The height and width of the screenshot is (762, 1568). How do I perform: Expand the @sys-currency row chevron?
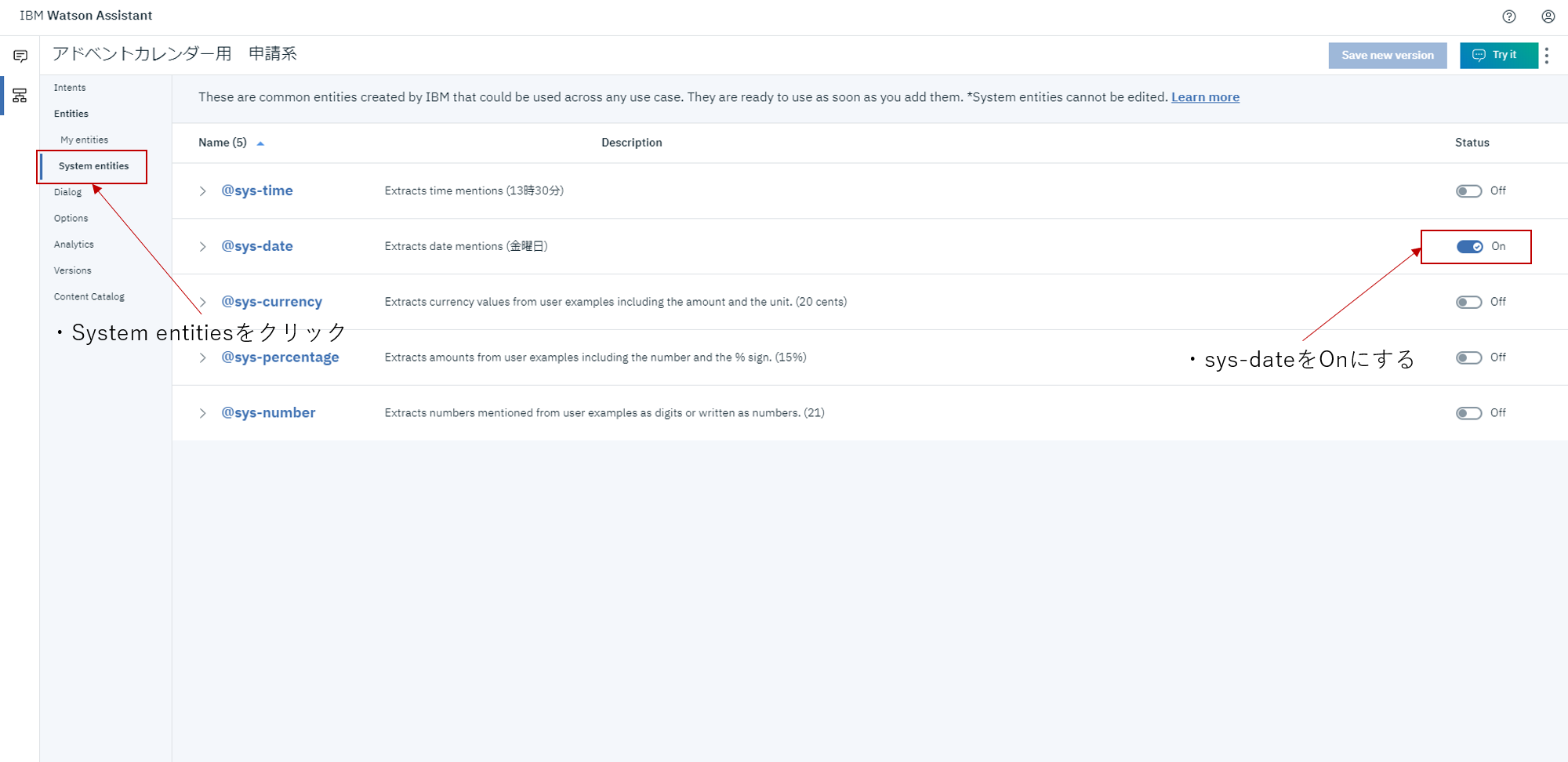(x=202, y=303)
